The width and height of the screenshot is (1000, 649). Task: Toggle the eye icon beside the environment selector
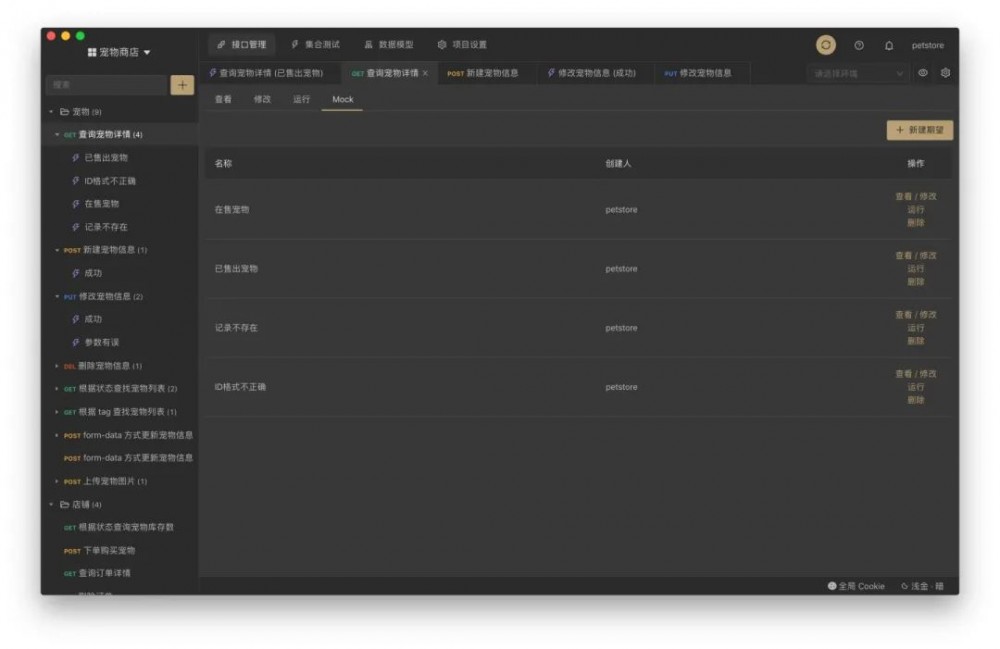tap(921, 74)
